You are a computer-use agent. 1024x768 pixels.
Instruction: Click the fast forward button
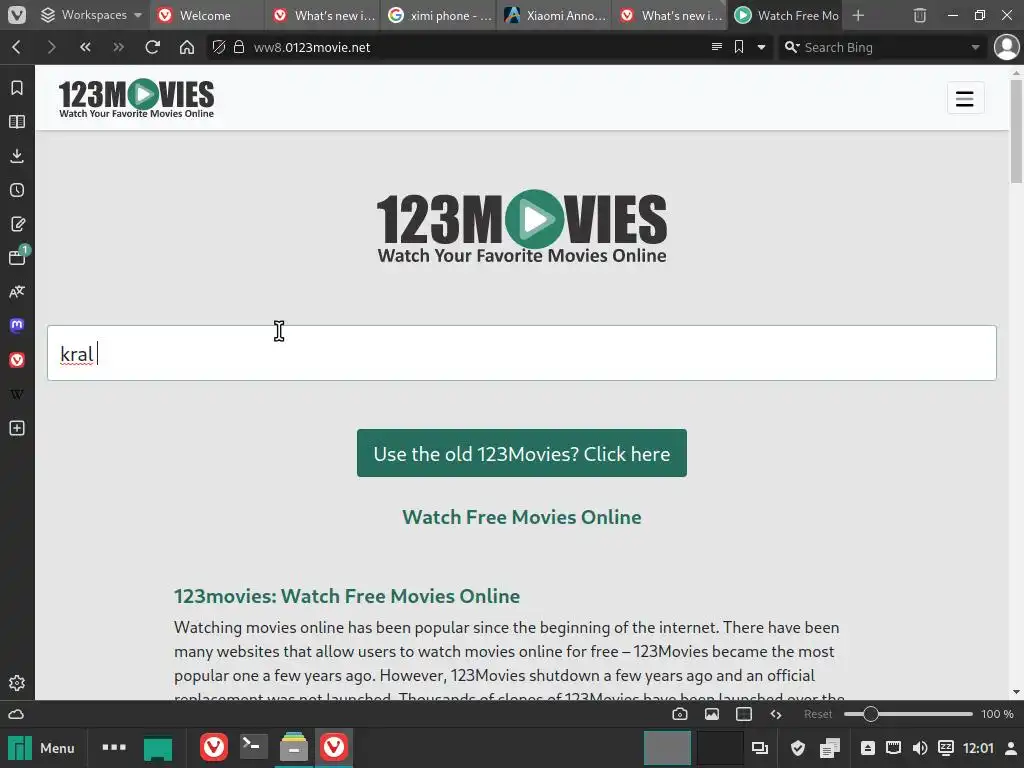[x=118, y=47]
